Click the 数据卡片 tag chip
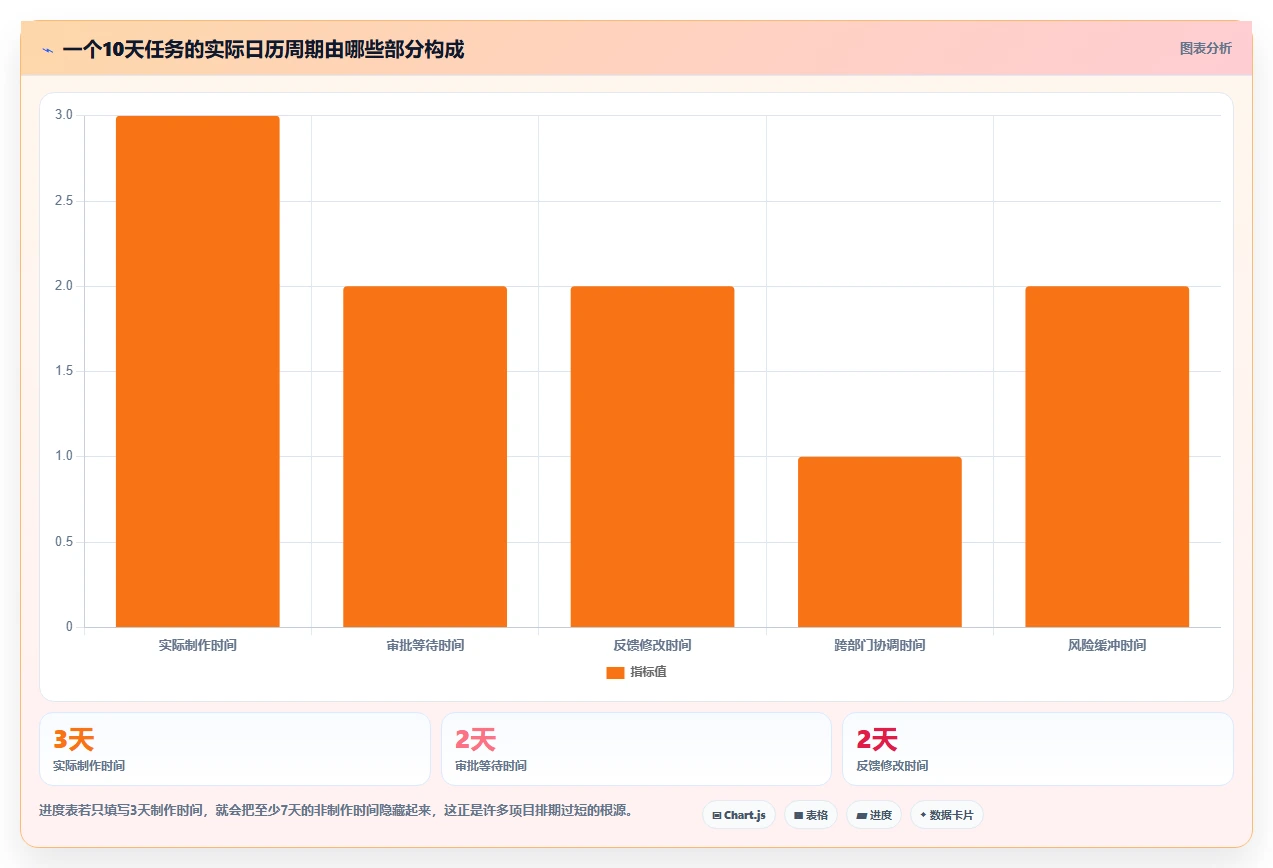1273x868 pixels. (946, 815)
